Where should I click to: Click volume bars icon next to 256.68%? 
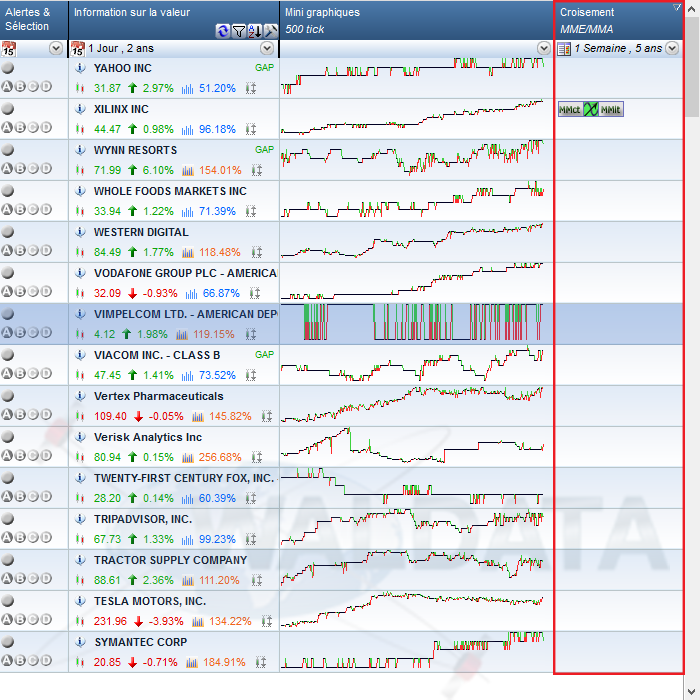188,458
